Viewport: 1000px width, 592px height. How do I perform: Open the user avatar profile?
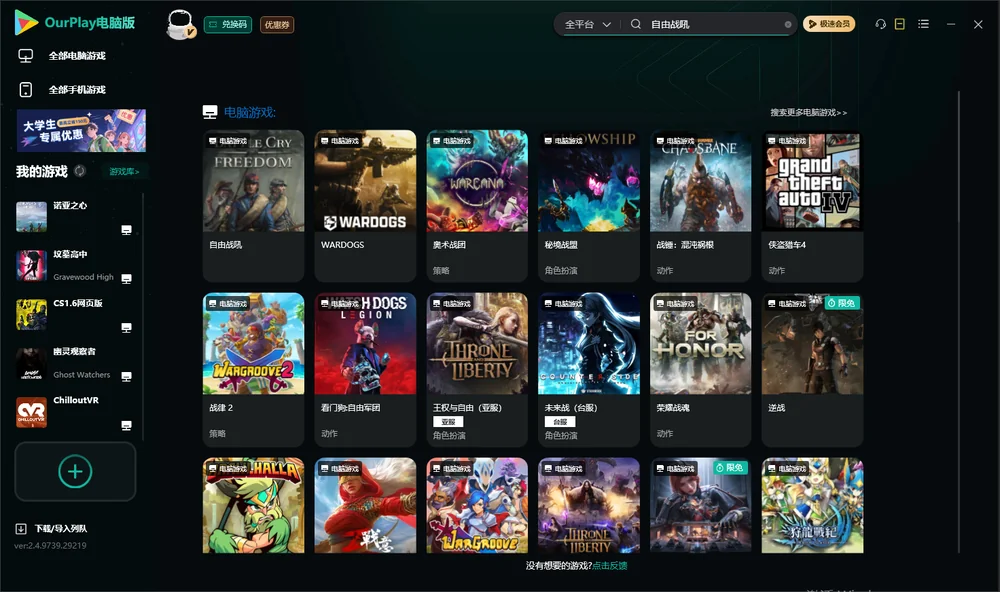[180, 24]
